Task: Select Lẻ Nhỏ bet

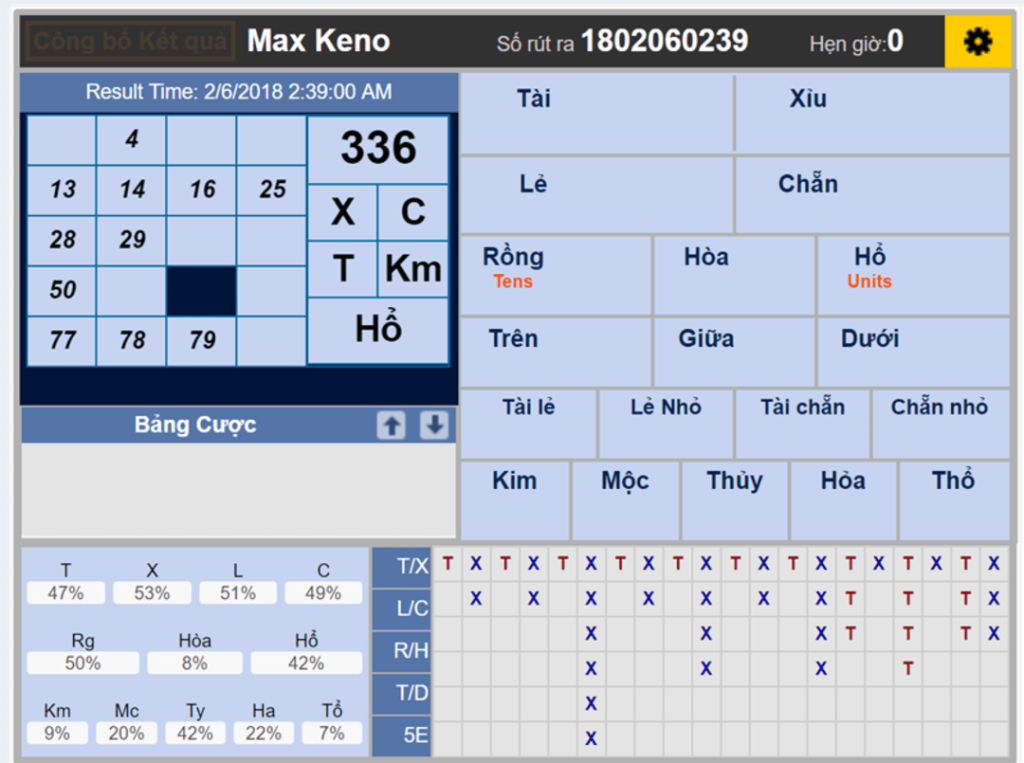Action: point(666,424)
